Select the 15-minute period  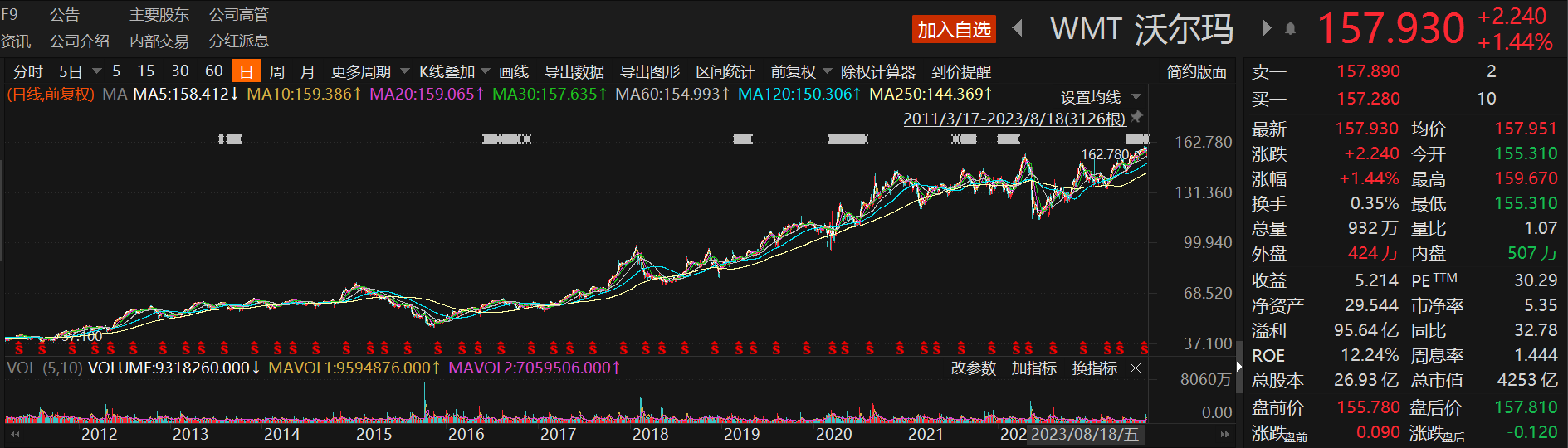pos(146,71)
